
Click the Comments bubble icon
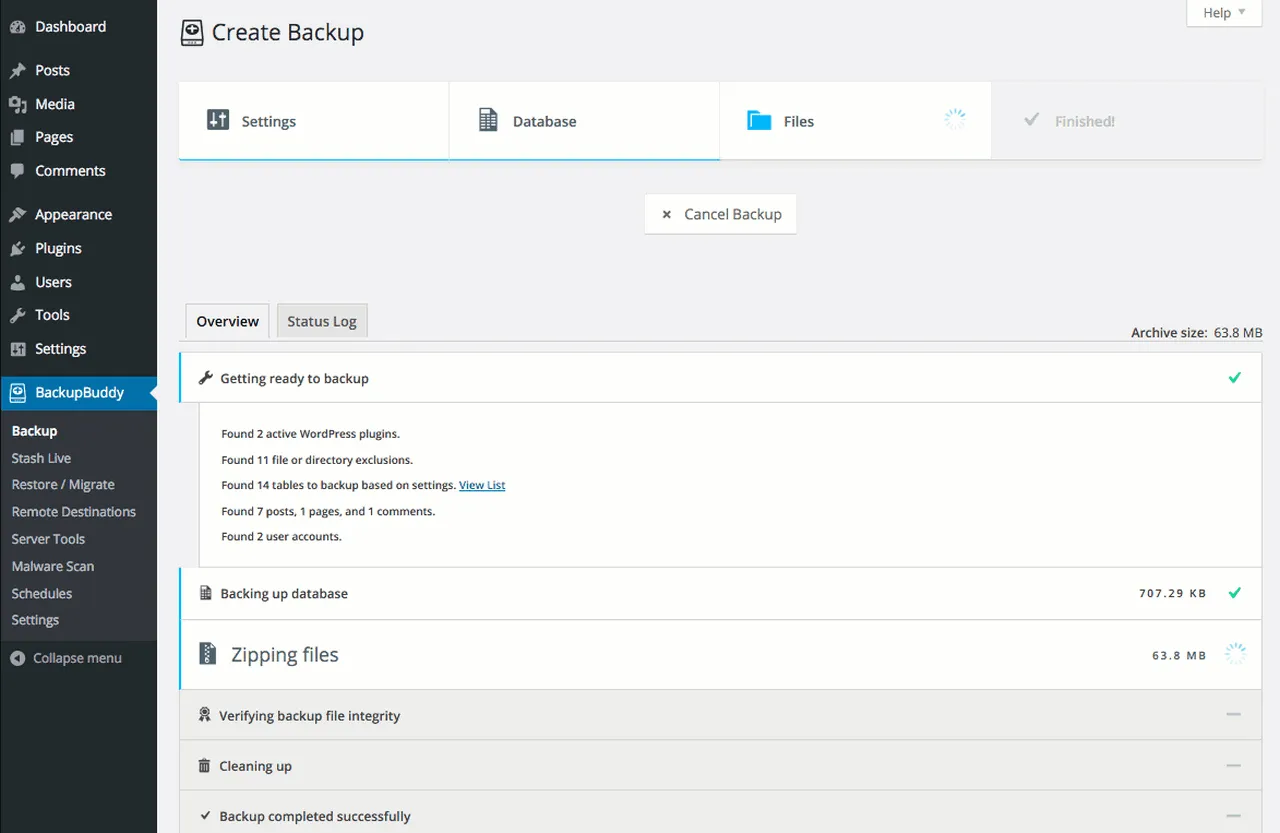[x=17, y=171]
